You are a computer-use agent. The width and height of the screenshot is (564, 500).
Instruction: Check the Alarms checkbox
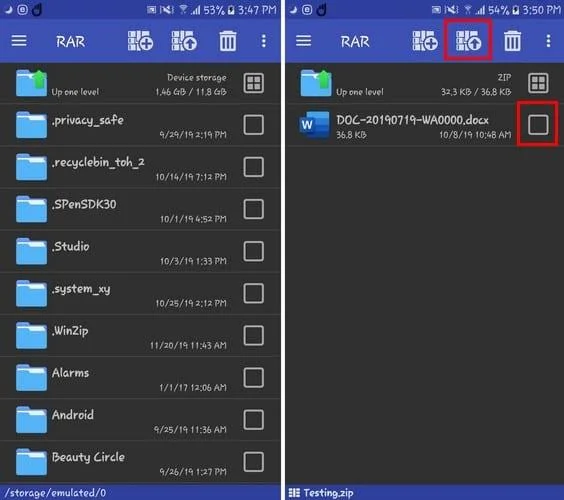pyautogui.click(x=254, y=377)
